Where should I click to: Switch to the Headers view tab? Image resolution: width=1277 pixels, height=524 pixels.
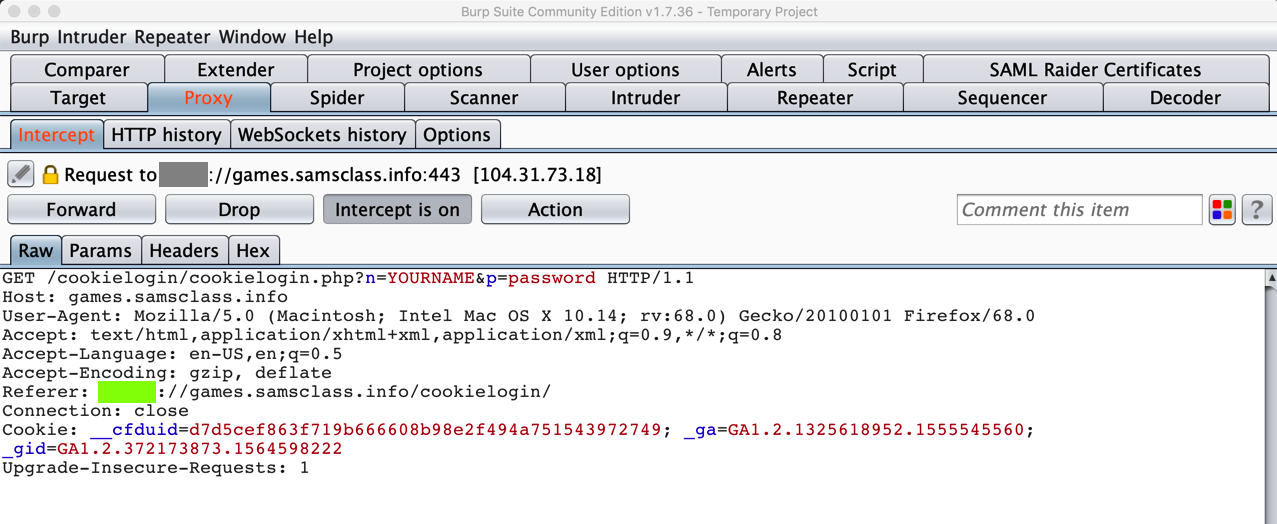point(184,251)
